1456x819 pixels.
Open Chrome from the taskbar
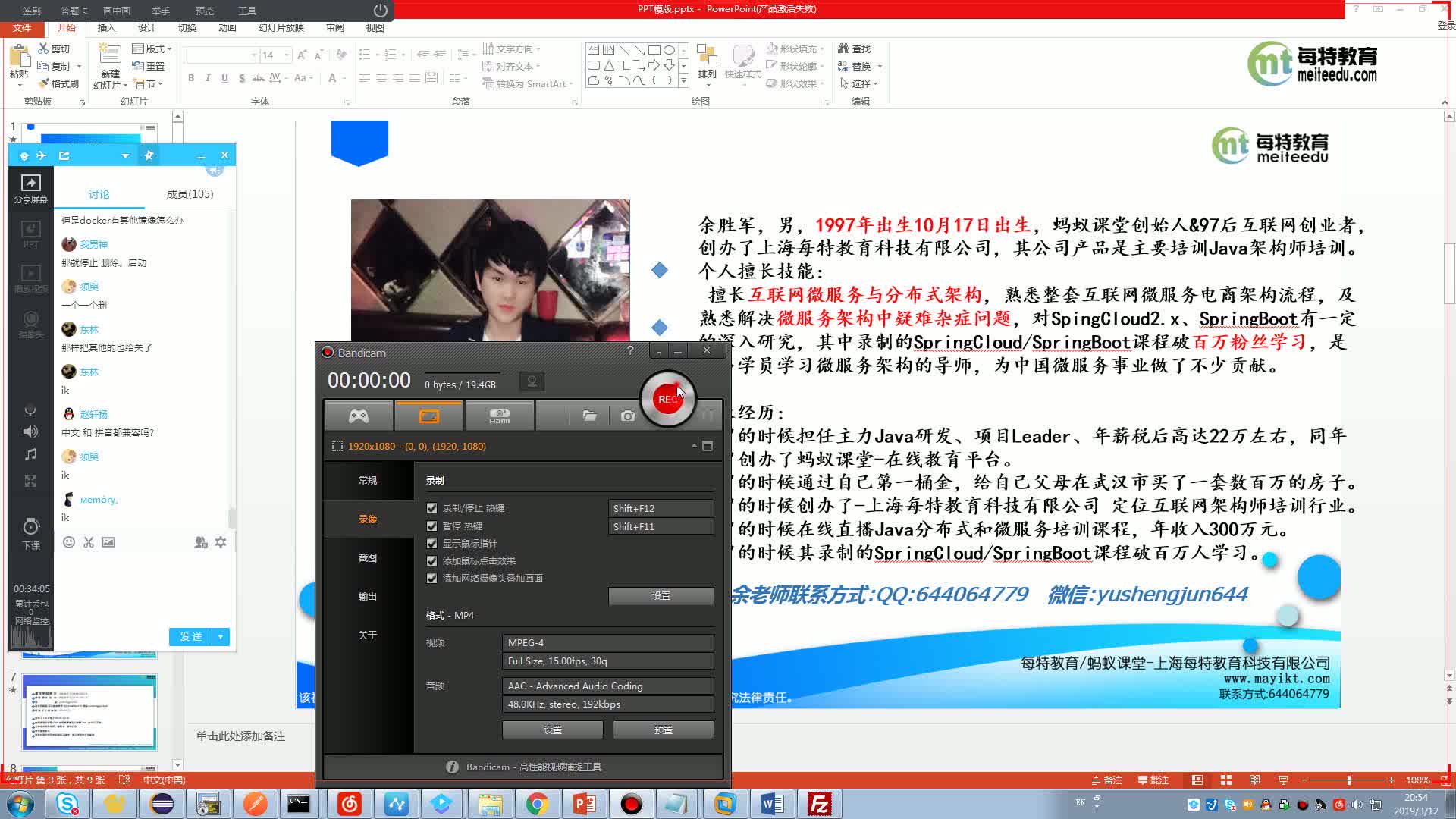[x=537, y=804]
